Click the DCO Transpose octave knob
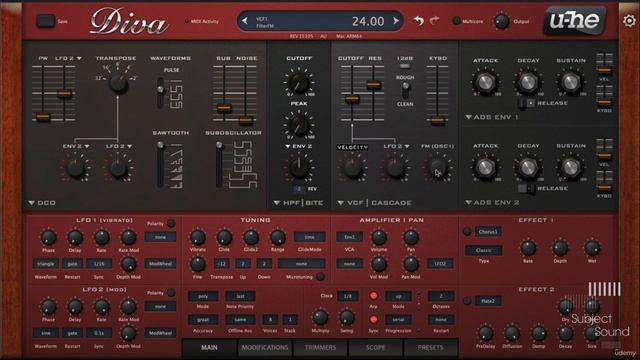This screenshot has width=640, height=360. 118,83
